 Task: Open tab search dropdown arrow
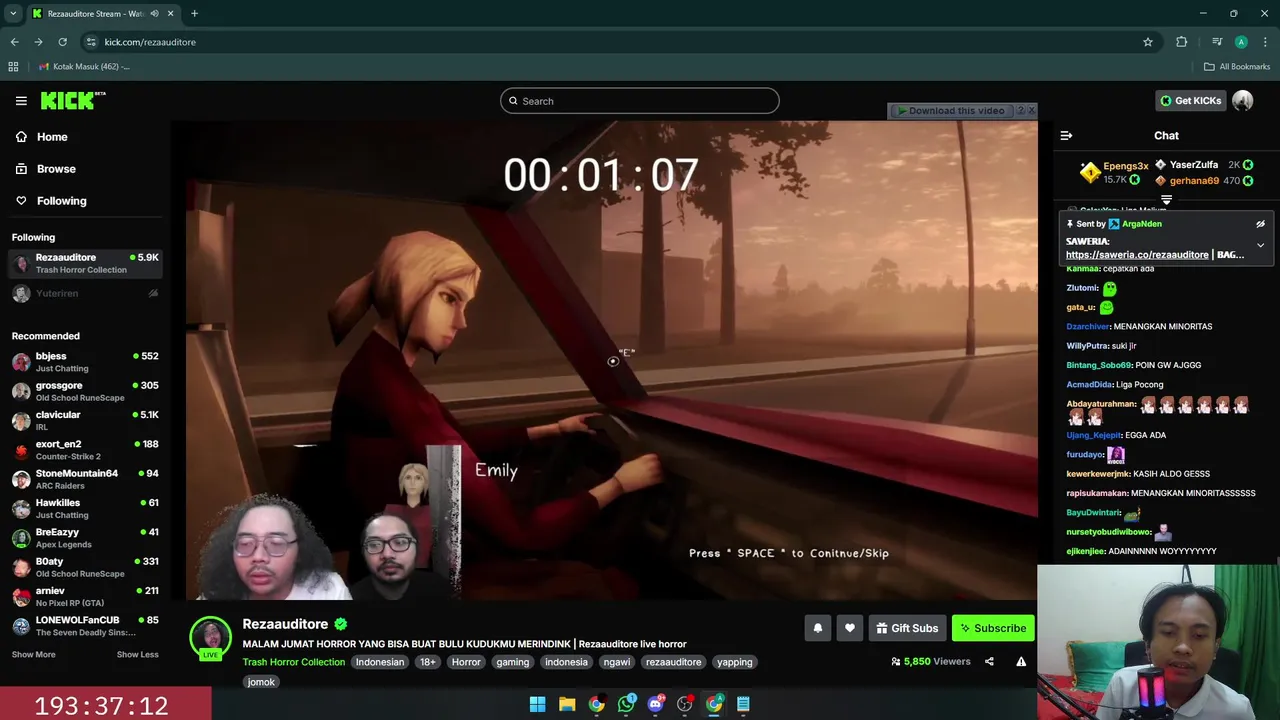[x=12, y=14]
